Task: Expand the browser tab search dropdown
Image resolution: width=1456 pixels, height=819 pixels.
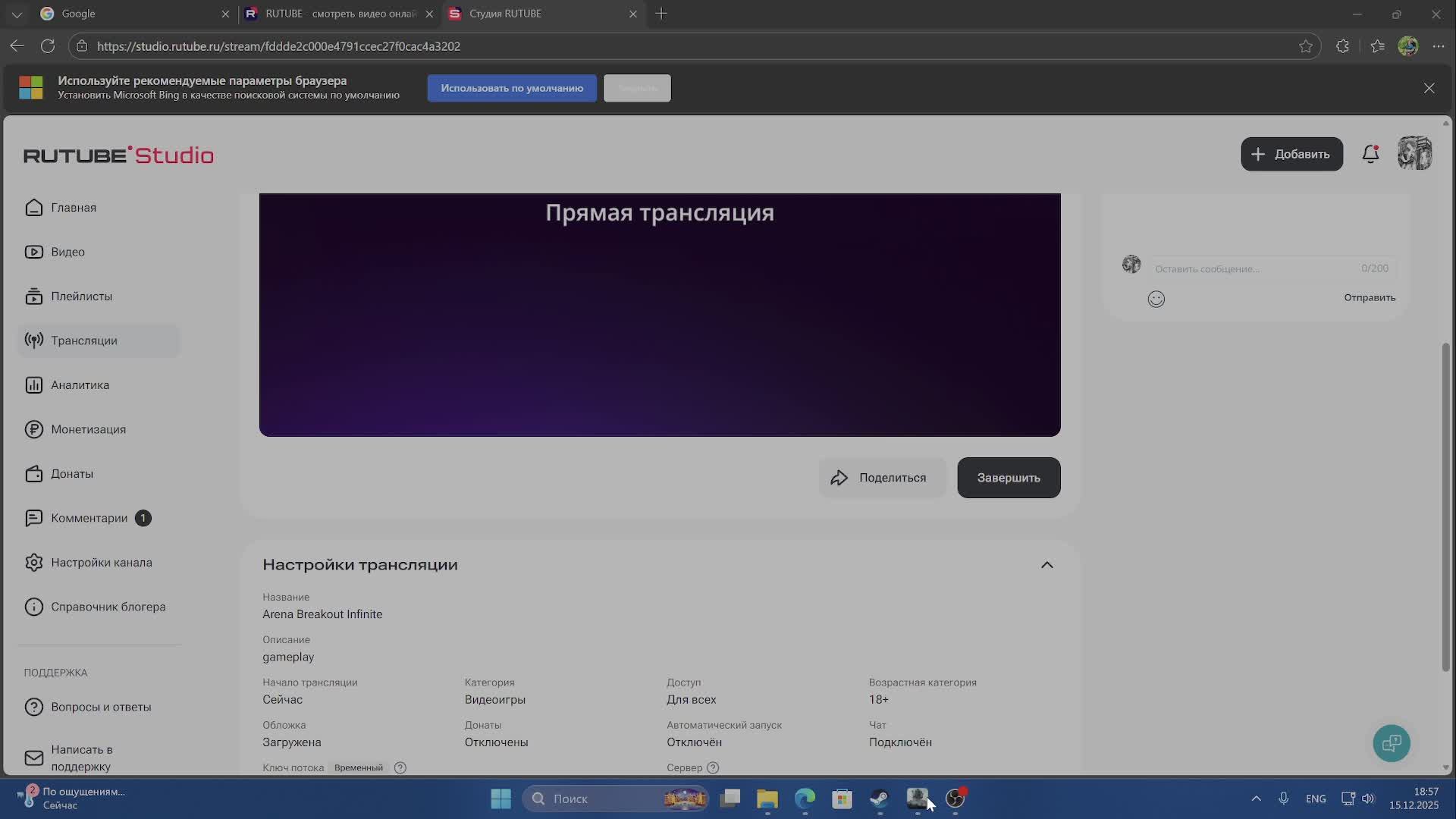Action: click(17, 14)
